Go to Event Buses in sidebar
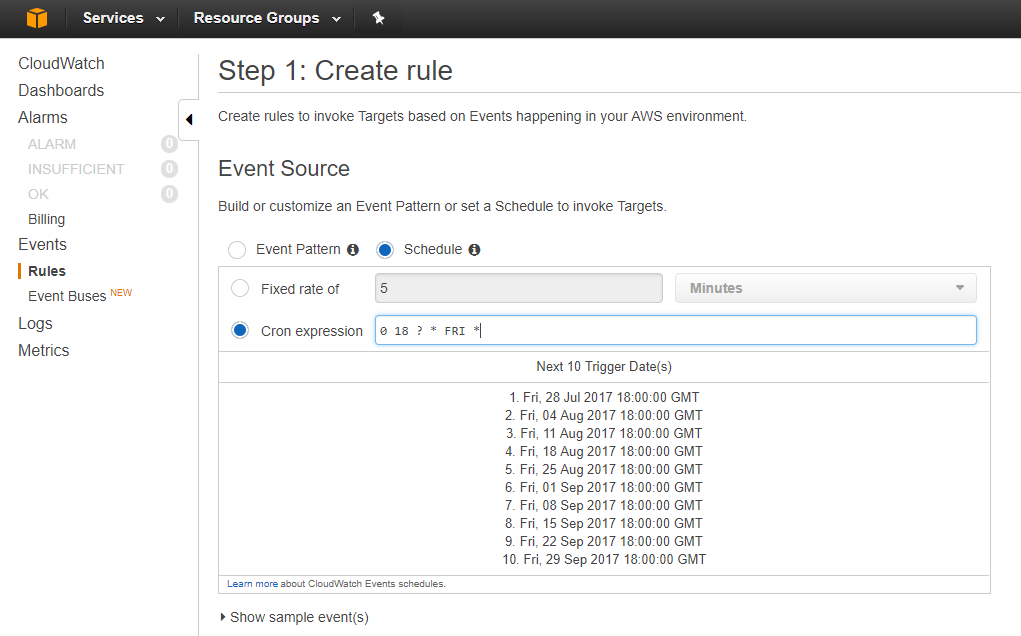Screen dimensions: 1021x636 click(67, 296)
